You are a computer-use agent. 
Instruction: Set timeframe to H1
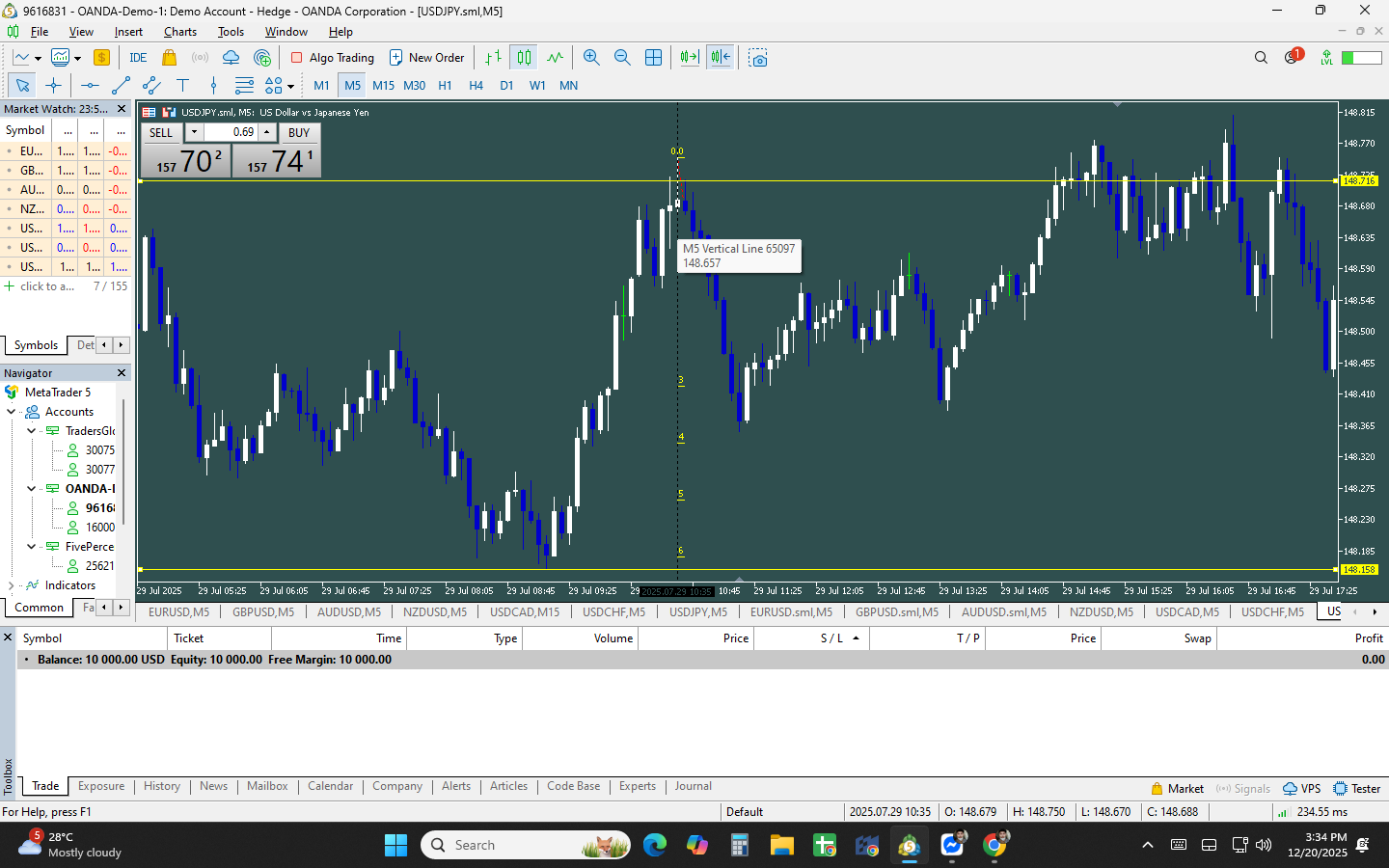tap(445, 86)
